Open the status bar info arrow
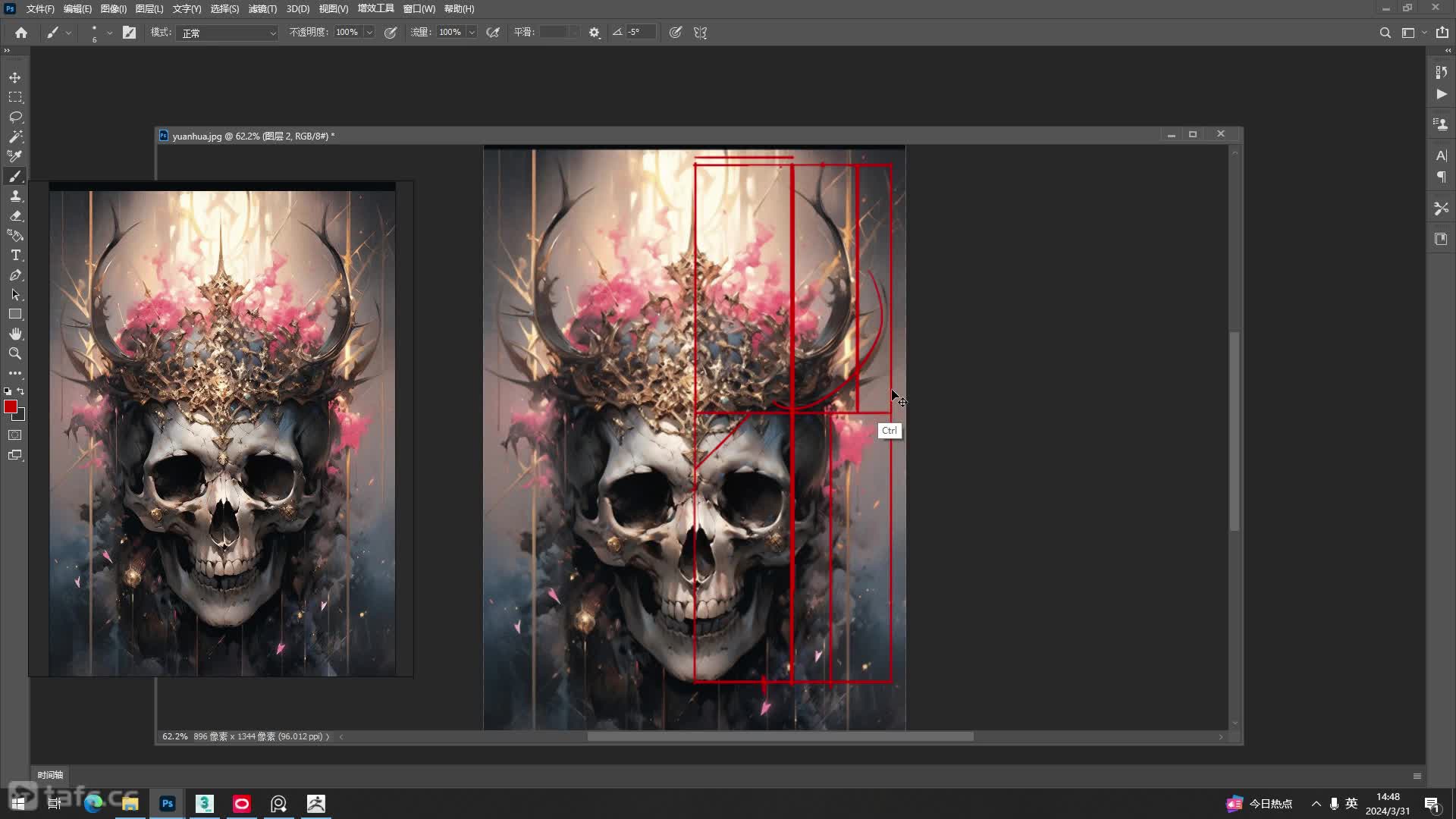This screenshot has width=1456, height=819. pyautogui.click(x=328, y=736)
